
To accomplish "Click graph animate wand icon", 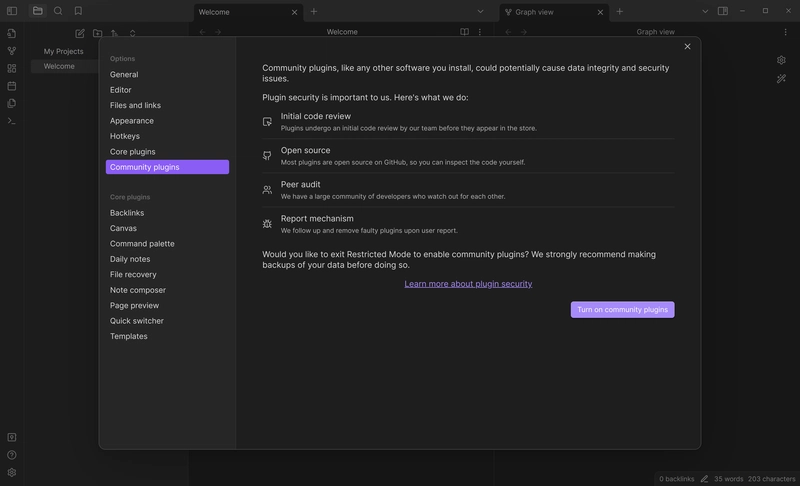I will point(781,79).
